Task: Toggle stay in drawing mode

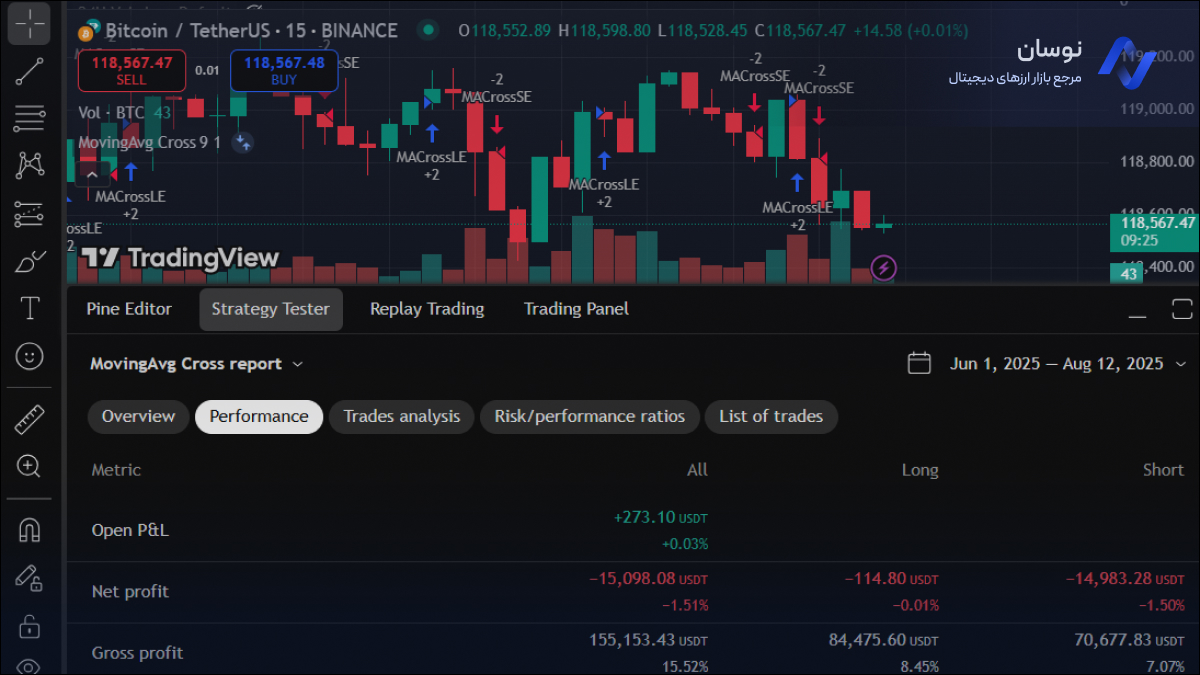Action: coord(30,578)
